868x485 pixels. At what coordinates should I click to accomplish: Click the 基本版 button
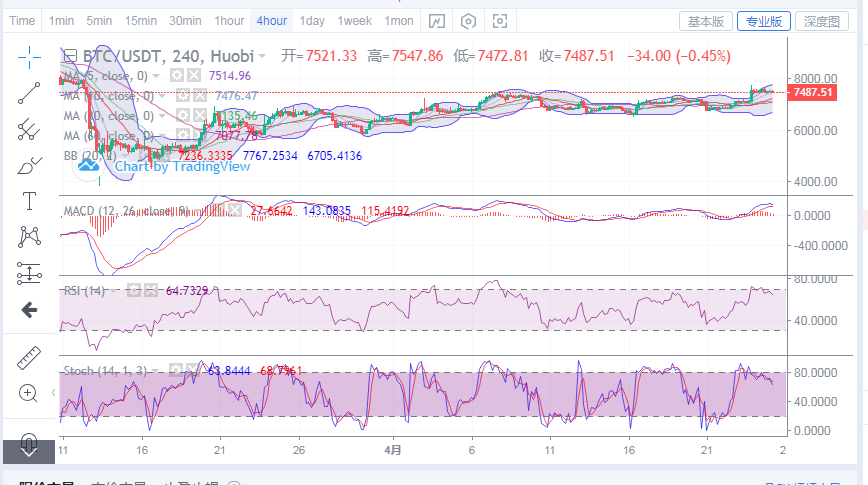(706, 21)
